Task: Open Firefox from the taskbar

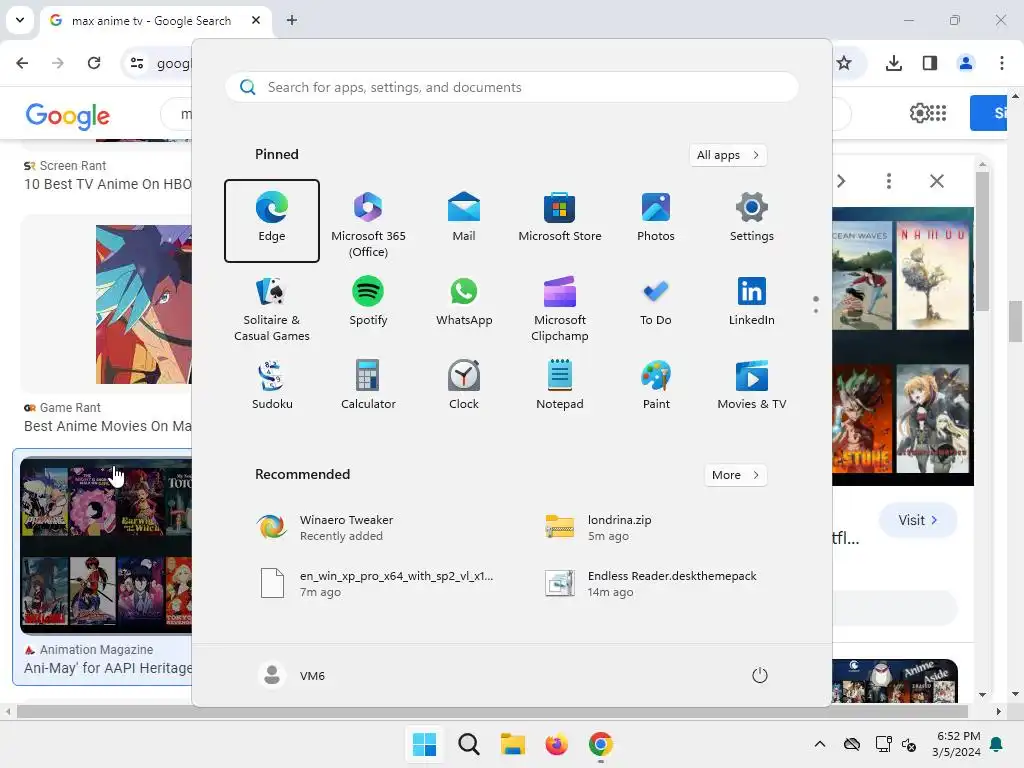Action: tap(556, 744)
